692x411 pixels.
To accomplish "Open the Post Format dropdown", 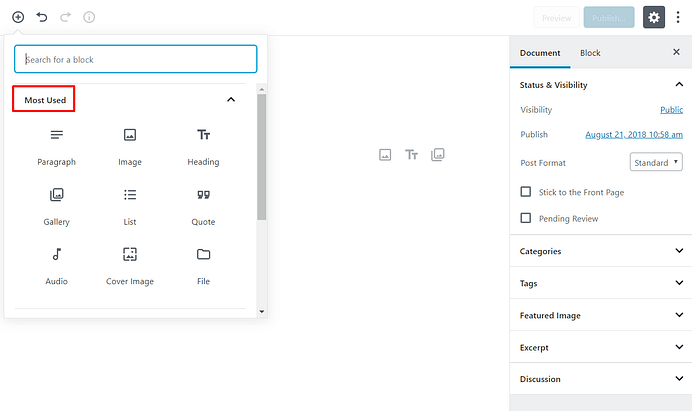I will pyautogui.click(x=656, y=162).
